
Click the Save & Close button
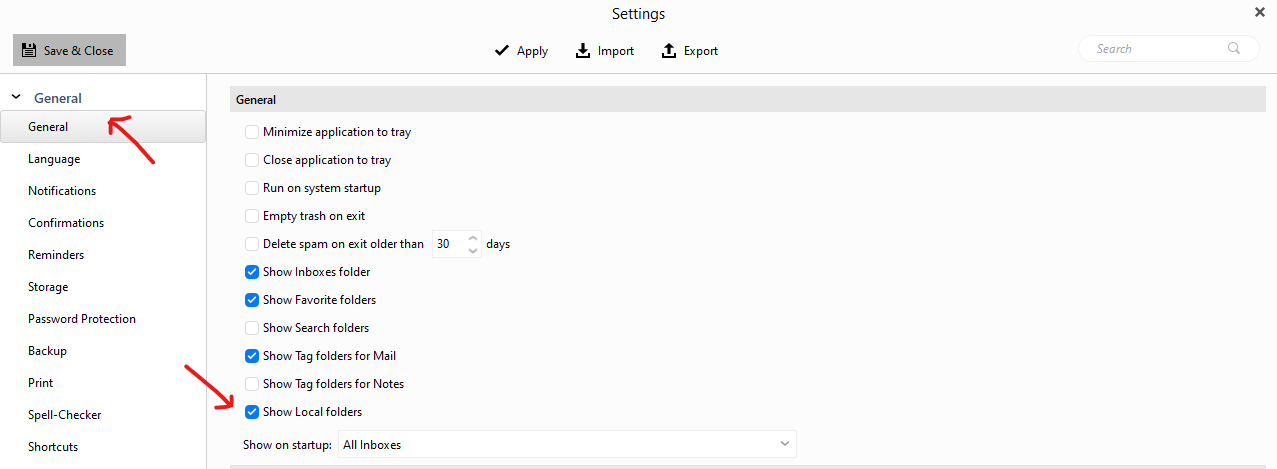click(x=69, y=50)
